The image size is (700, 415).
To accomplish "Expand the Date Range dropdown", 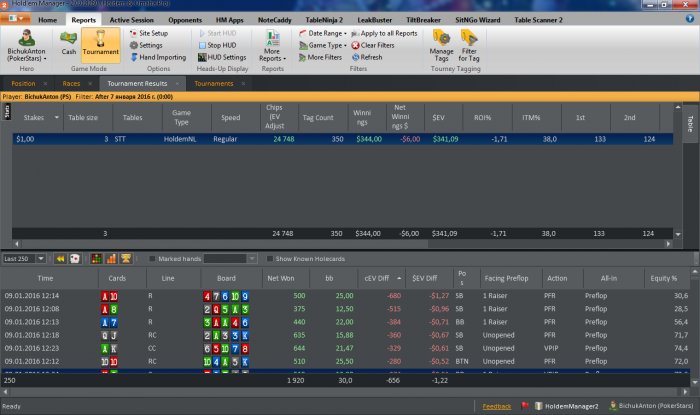I will 323,33.
